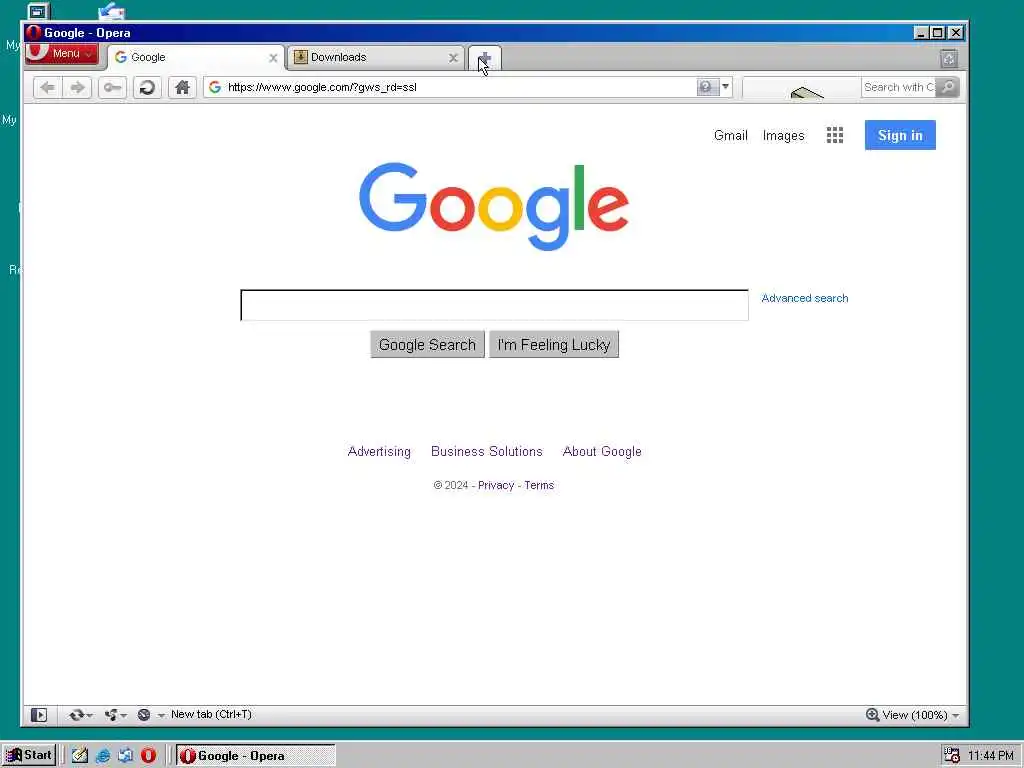Click the Google logo
Image resolution: width=1024 pixels, height=768 pixels.
[494, 206]
